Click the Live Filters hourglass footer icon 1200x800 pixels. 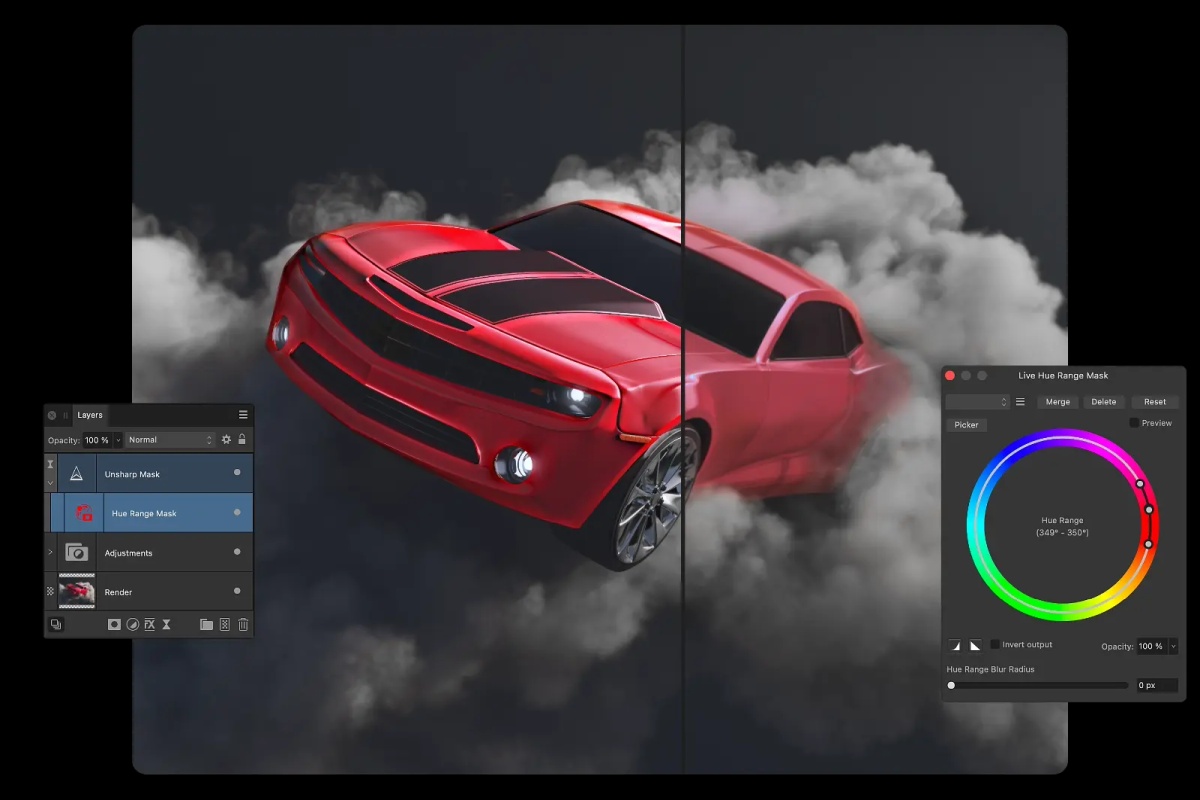(x=166, y=625)
